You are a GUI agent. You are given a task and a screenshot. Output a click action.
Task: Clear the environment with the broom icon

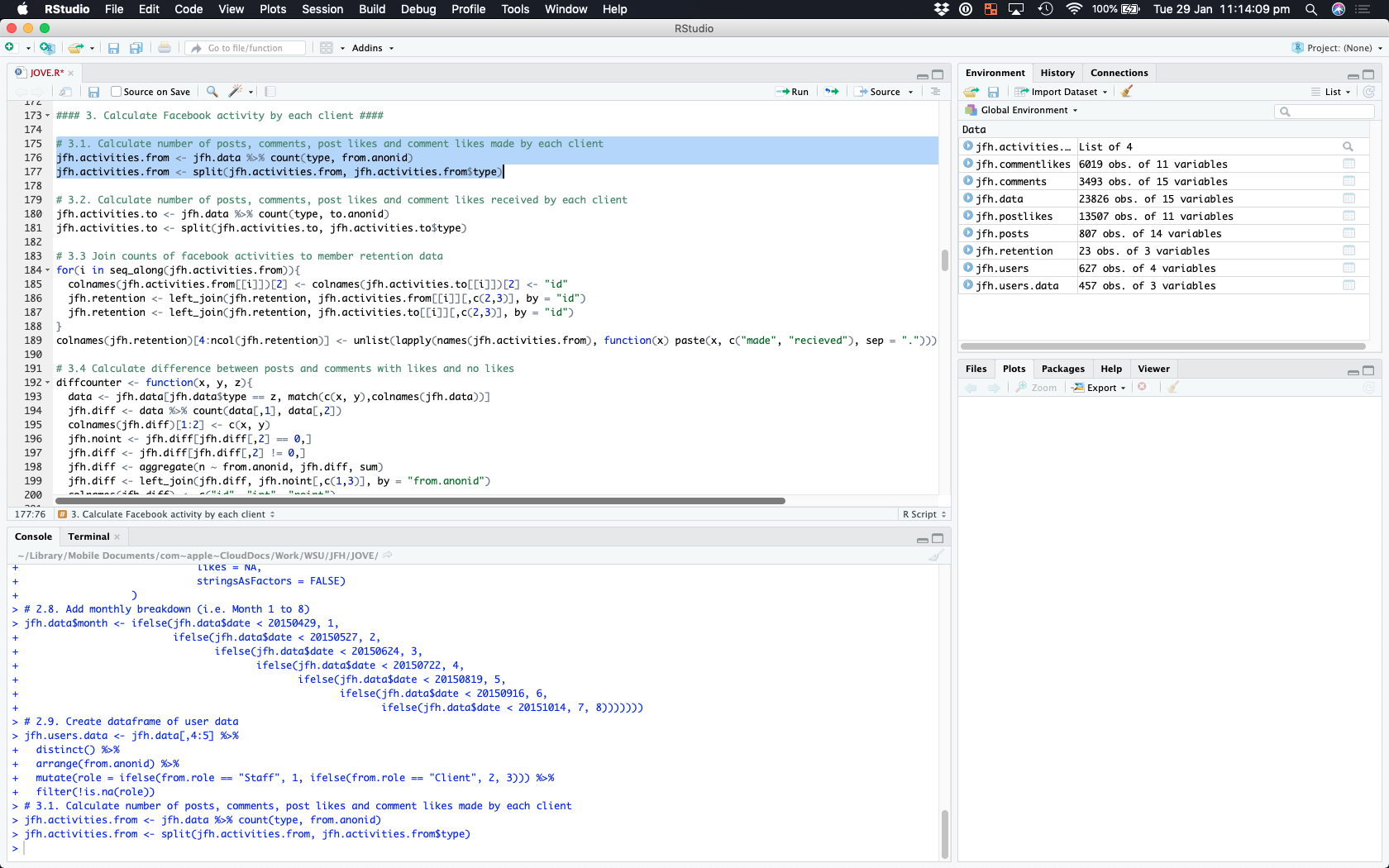click(x=1127, y=92)
